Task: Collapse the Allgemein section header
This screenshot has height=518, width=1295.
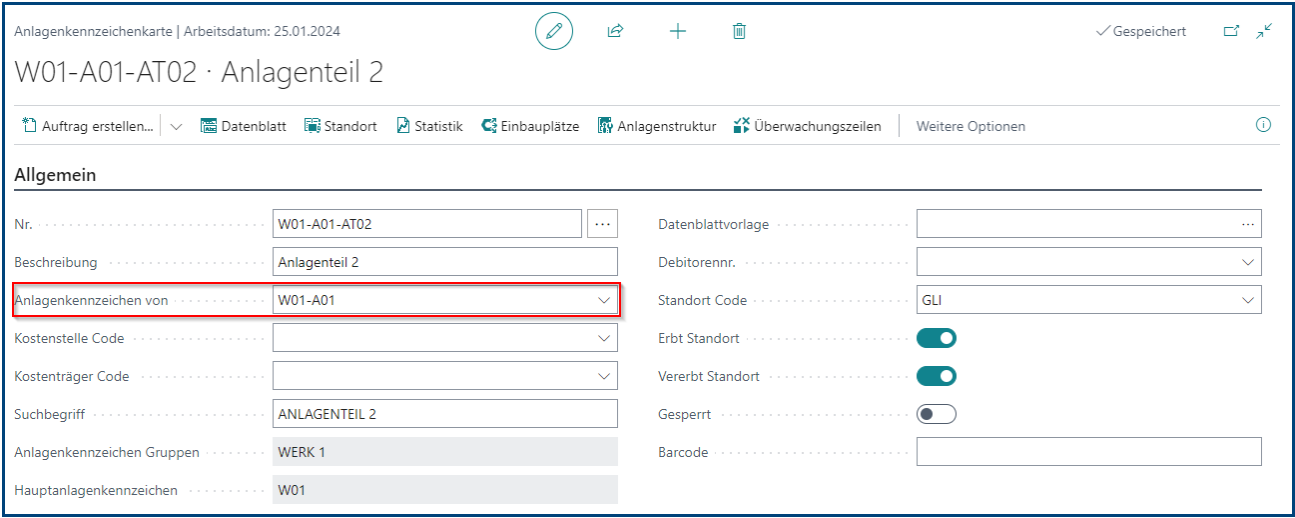Action: (55, 175)
